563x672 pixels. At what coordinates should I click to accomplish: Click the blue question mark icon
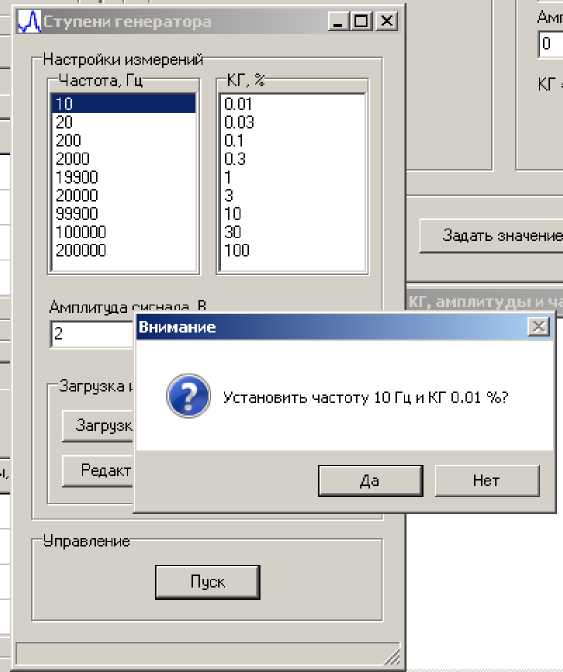point(188,396)
